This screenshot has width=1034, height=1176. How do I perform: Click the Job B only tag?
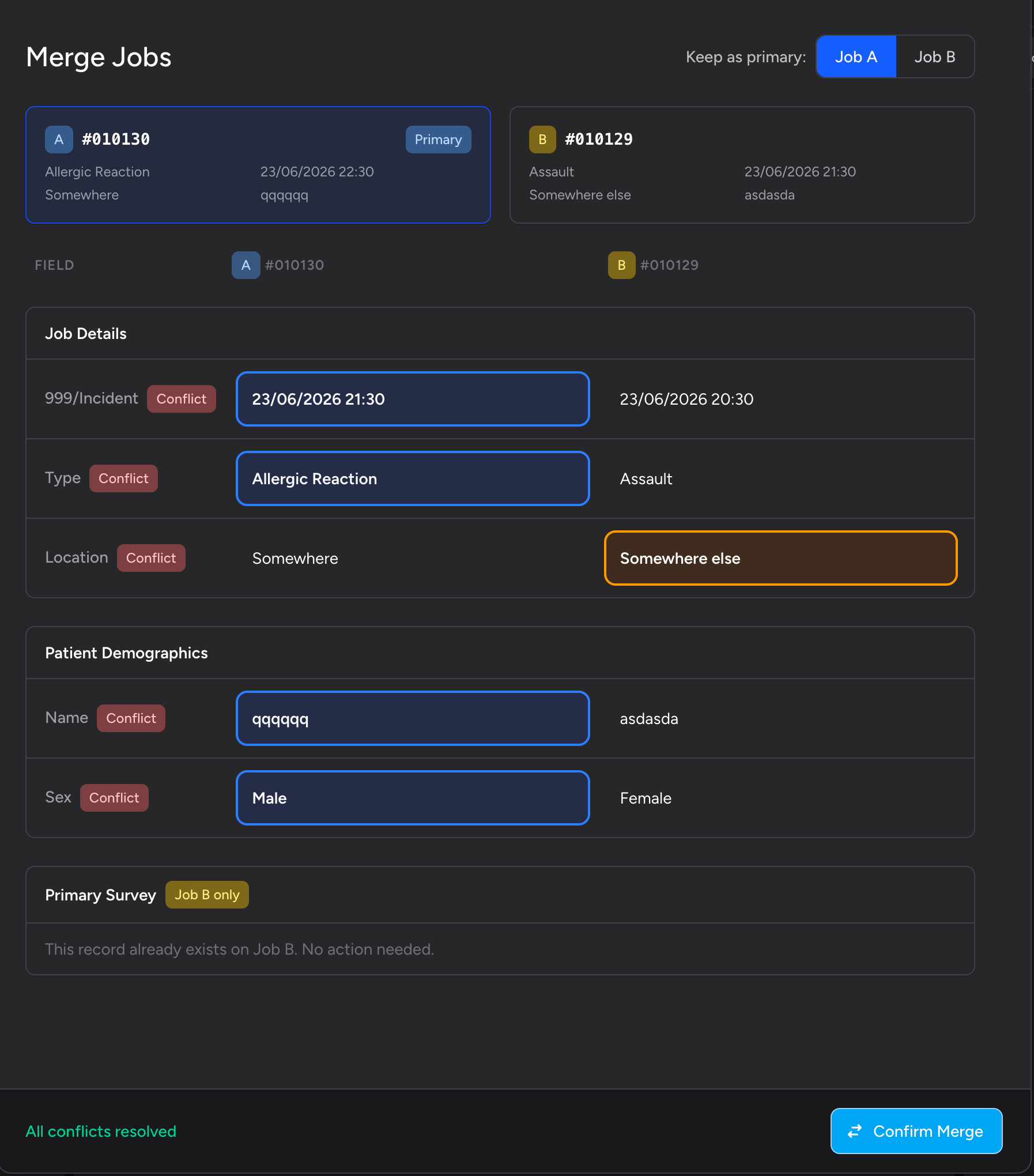tap(207, 895)
